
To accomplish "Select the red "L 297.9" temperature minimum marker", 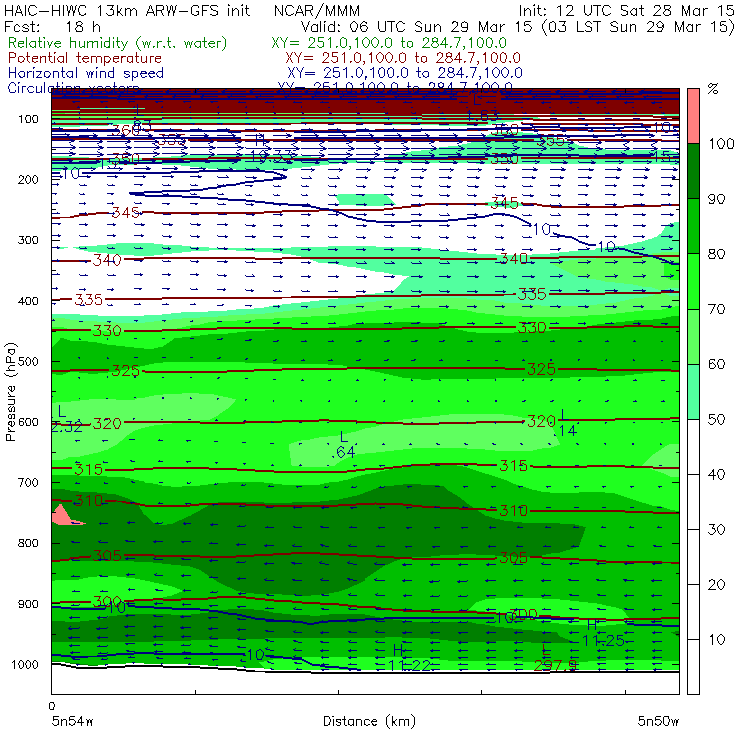I will point(555,658).
